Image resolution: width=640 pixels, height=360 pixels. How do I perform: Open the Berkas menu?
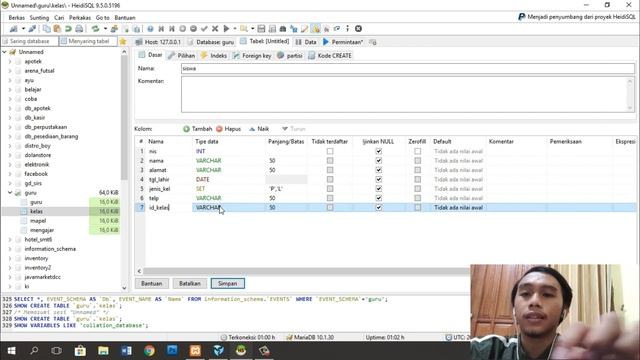[x=16, y=18]
